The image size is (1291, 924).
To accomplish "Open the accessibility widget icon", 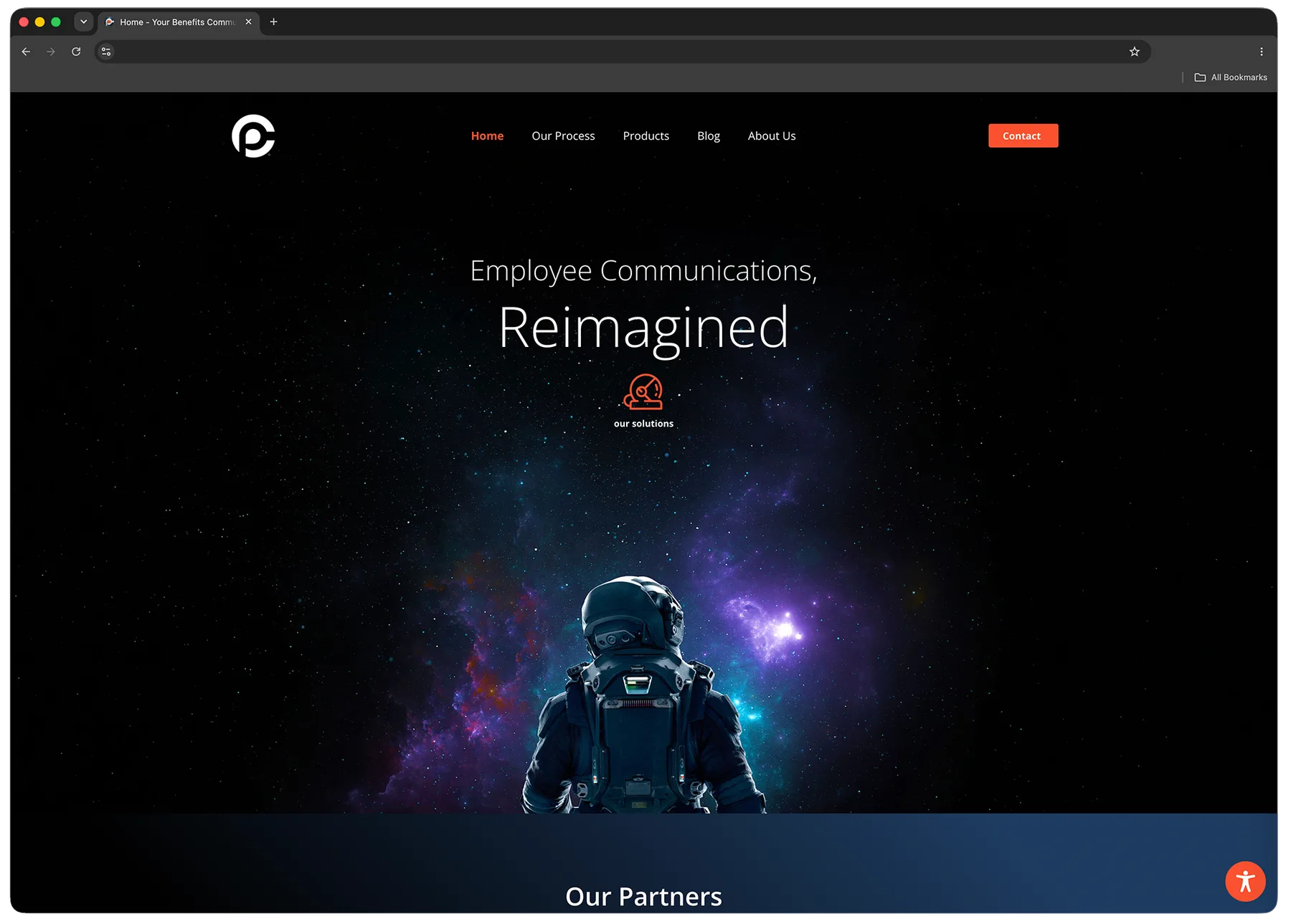I will click(x=1245, y=881).
